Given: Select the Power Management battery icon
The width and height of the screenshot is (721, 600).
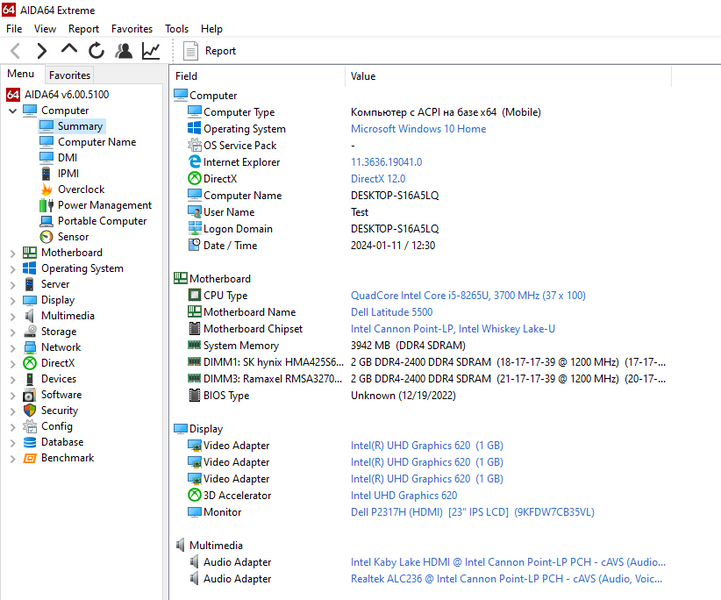Looking at the screenshot, I should (46, 205).
